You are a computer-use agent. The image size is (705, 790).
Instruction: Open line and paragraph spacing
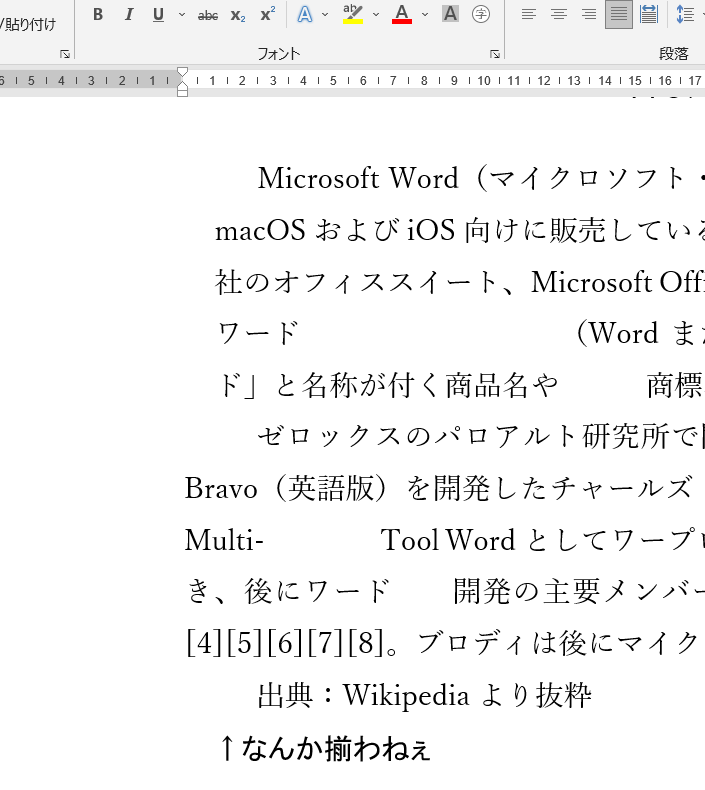(685, 14)
